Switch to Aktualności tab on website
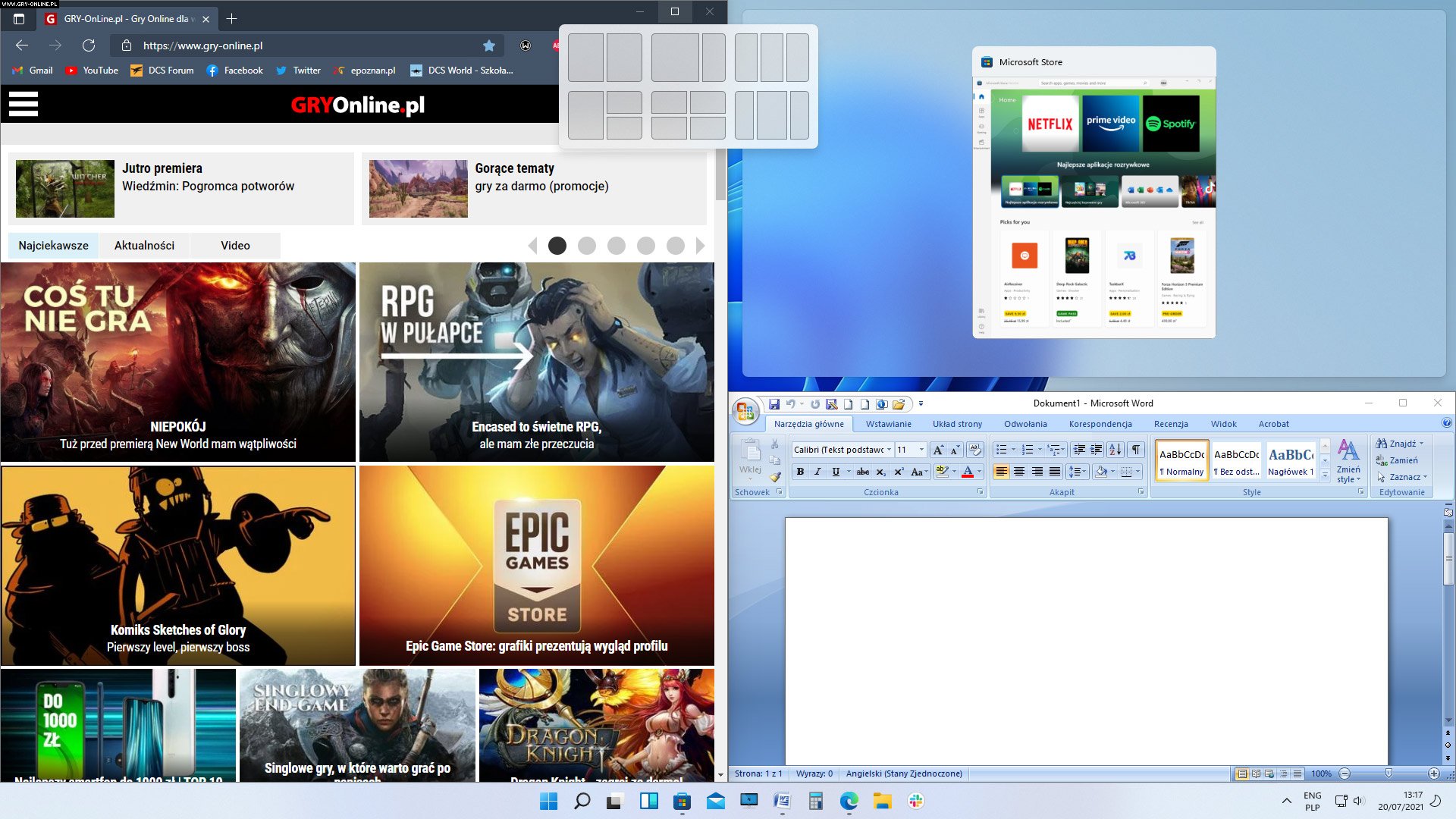Viewport: 1456px width, 819px height. 144,246
